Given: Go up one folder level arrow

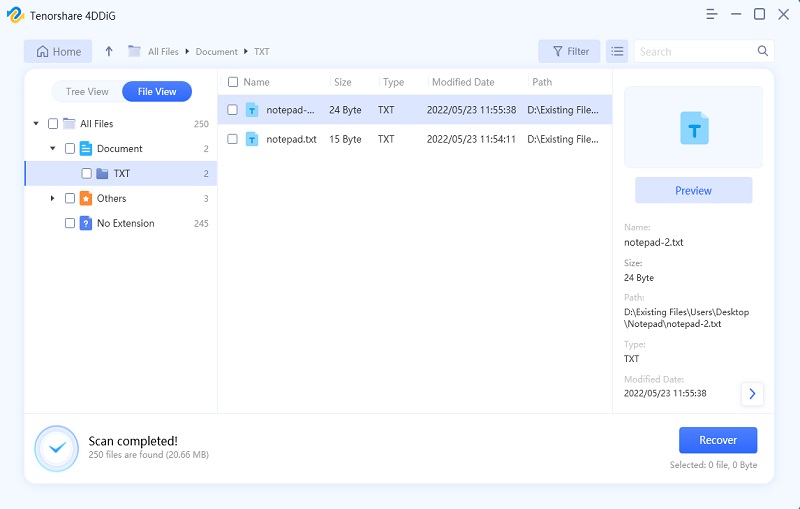Looking at the screenshot, I should (109, 52).
